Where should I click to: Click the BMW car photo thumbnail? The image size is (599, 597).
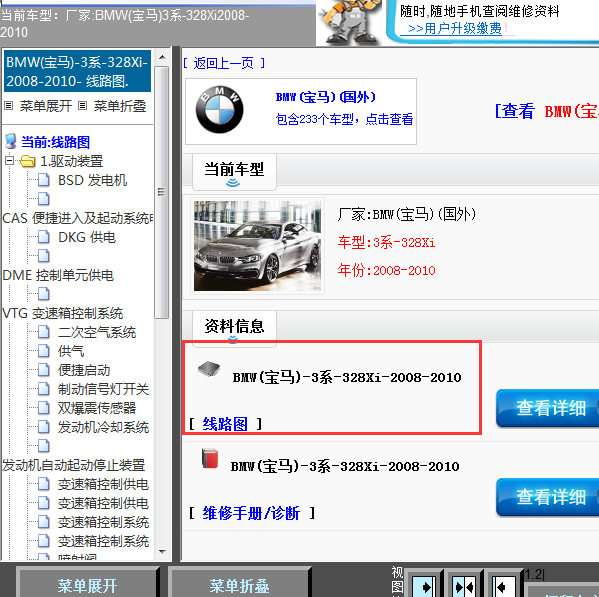(257, 246)
